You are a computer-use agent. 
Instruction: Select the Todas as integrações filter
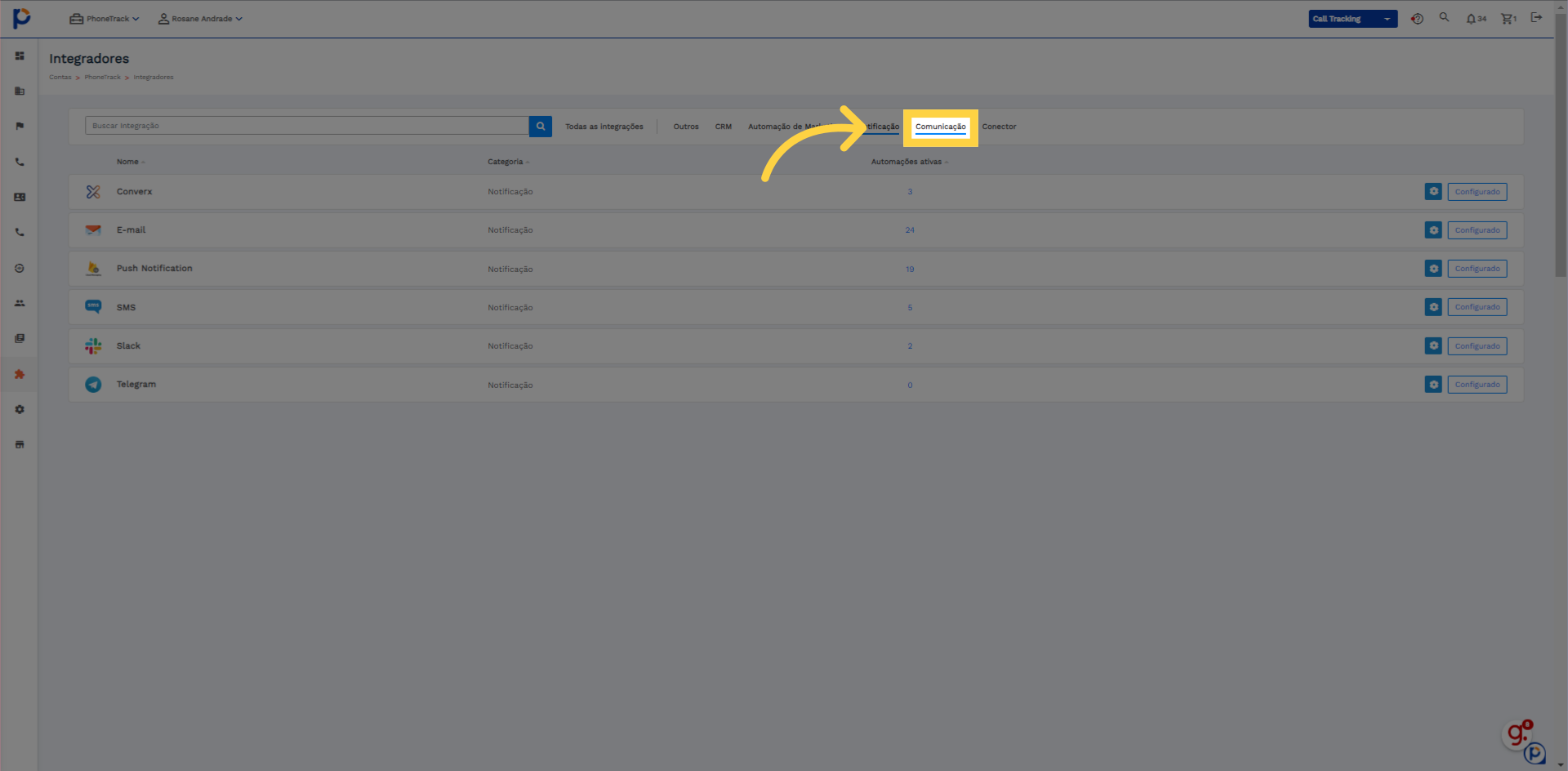604,127
